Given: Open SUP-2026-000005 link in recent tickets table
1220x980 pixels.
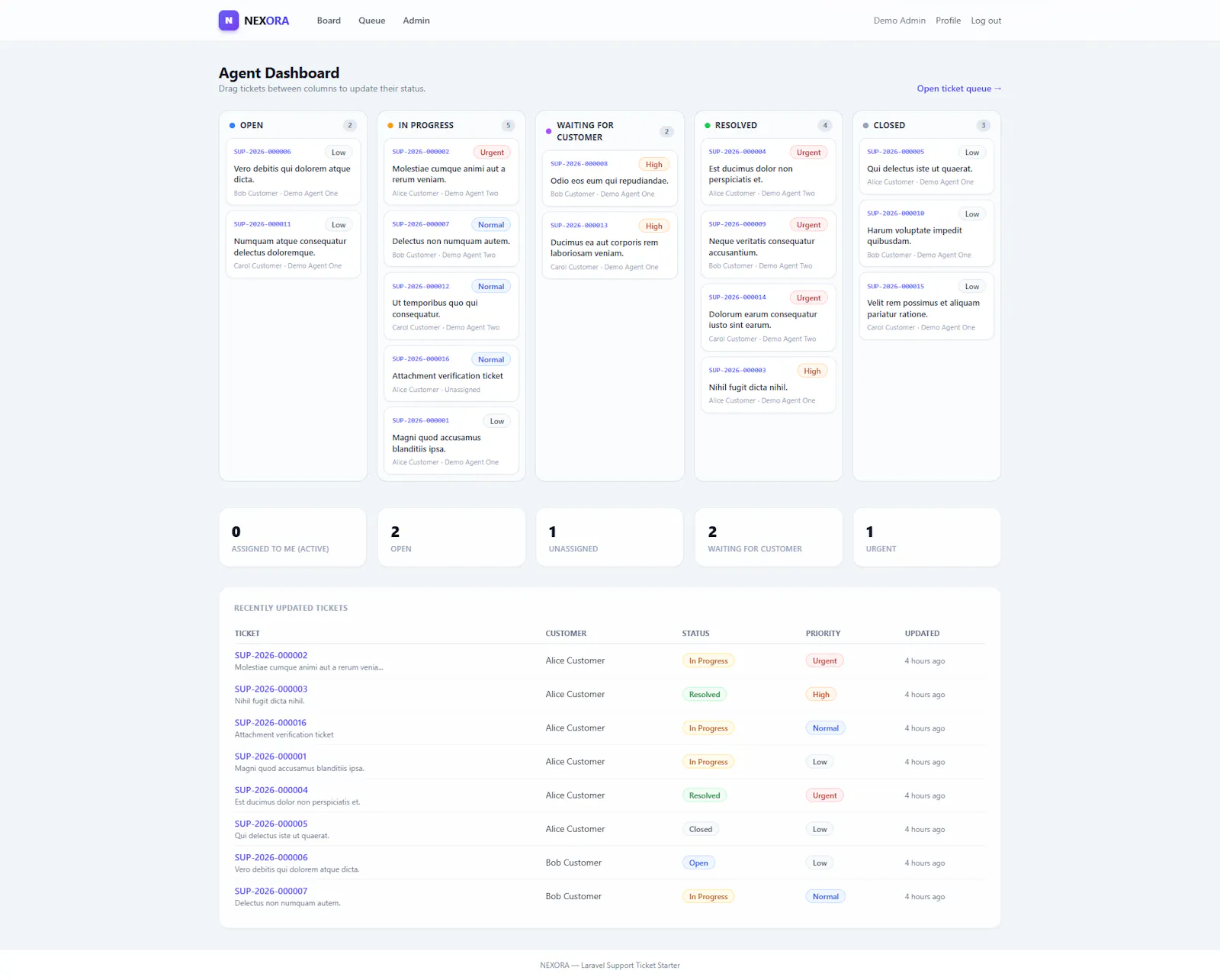Looking at the screenshot, I should [x=271, y=824].
